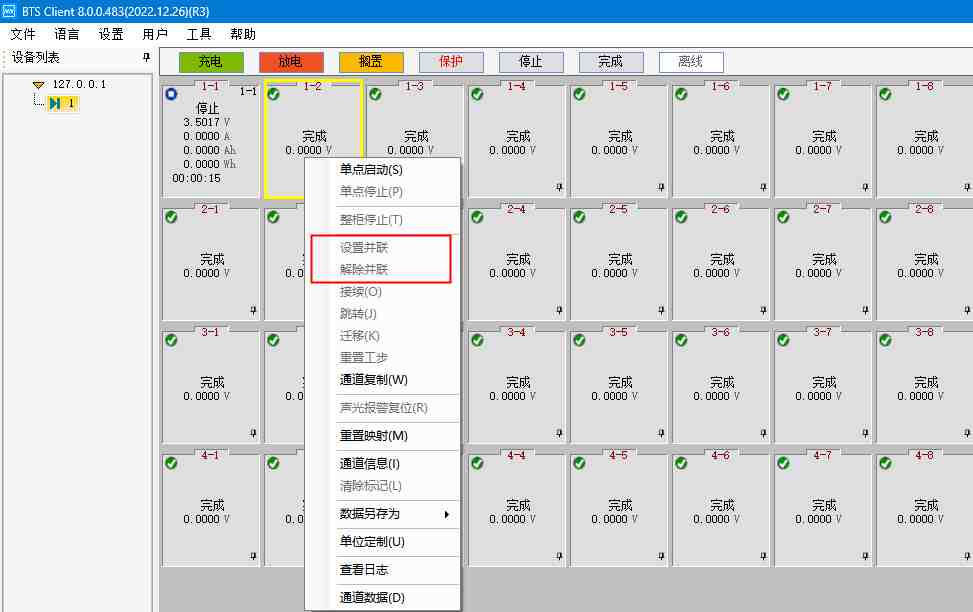
Task: Click the red 放电 status legend
Action: click(x=291, y=62)
